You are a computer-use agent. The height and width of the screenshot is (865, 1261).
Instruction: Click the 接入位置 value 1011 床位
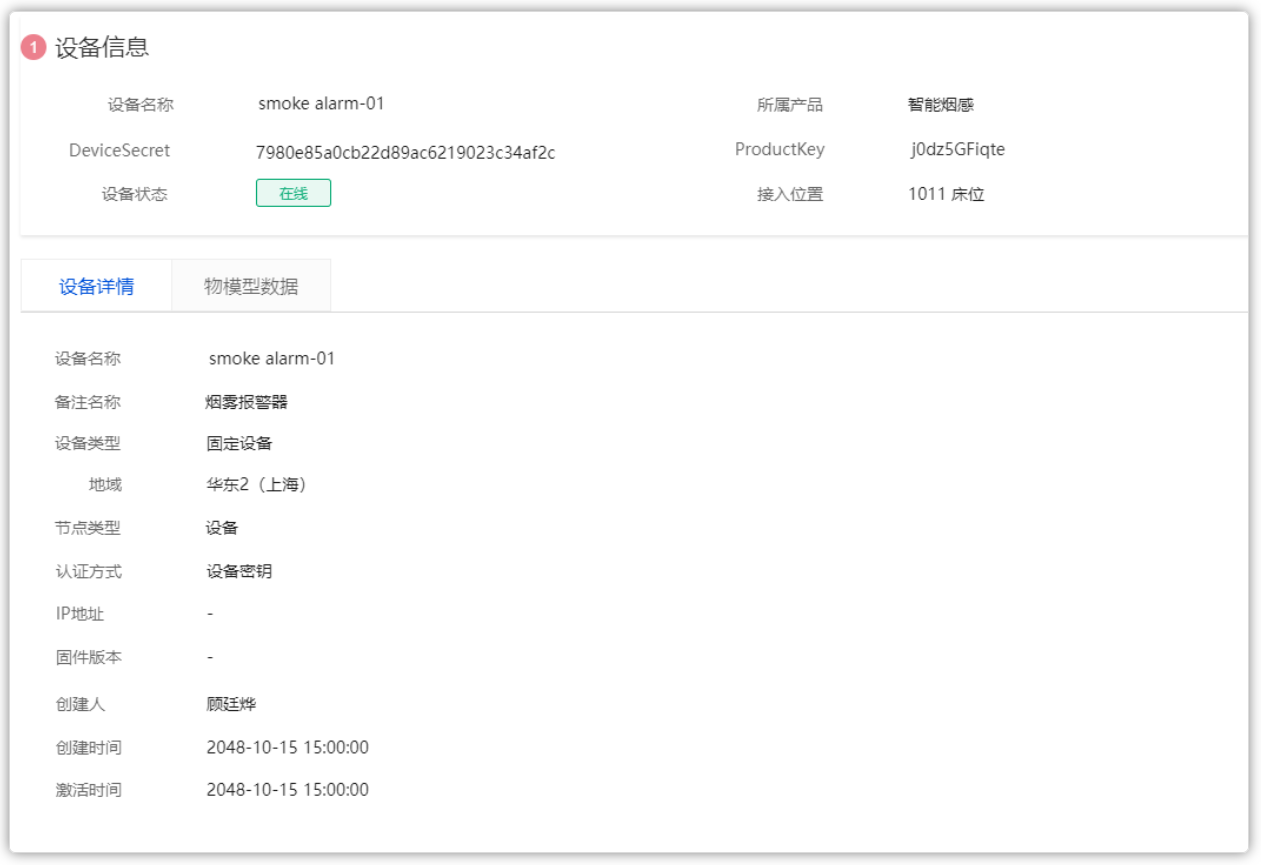tap(946, 194)
